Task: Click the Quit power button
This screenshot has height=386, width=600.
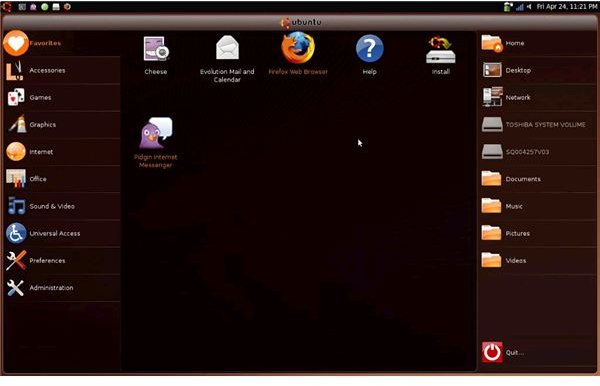Action: point(492,352)
